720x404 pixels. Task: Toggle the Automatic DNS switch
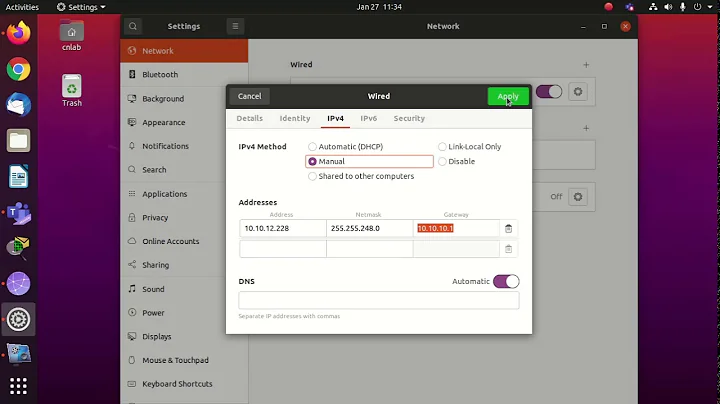click(x=506, y=281)
